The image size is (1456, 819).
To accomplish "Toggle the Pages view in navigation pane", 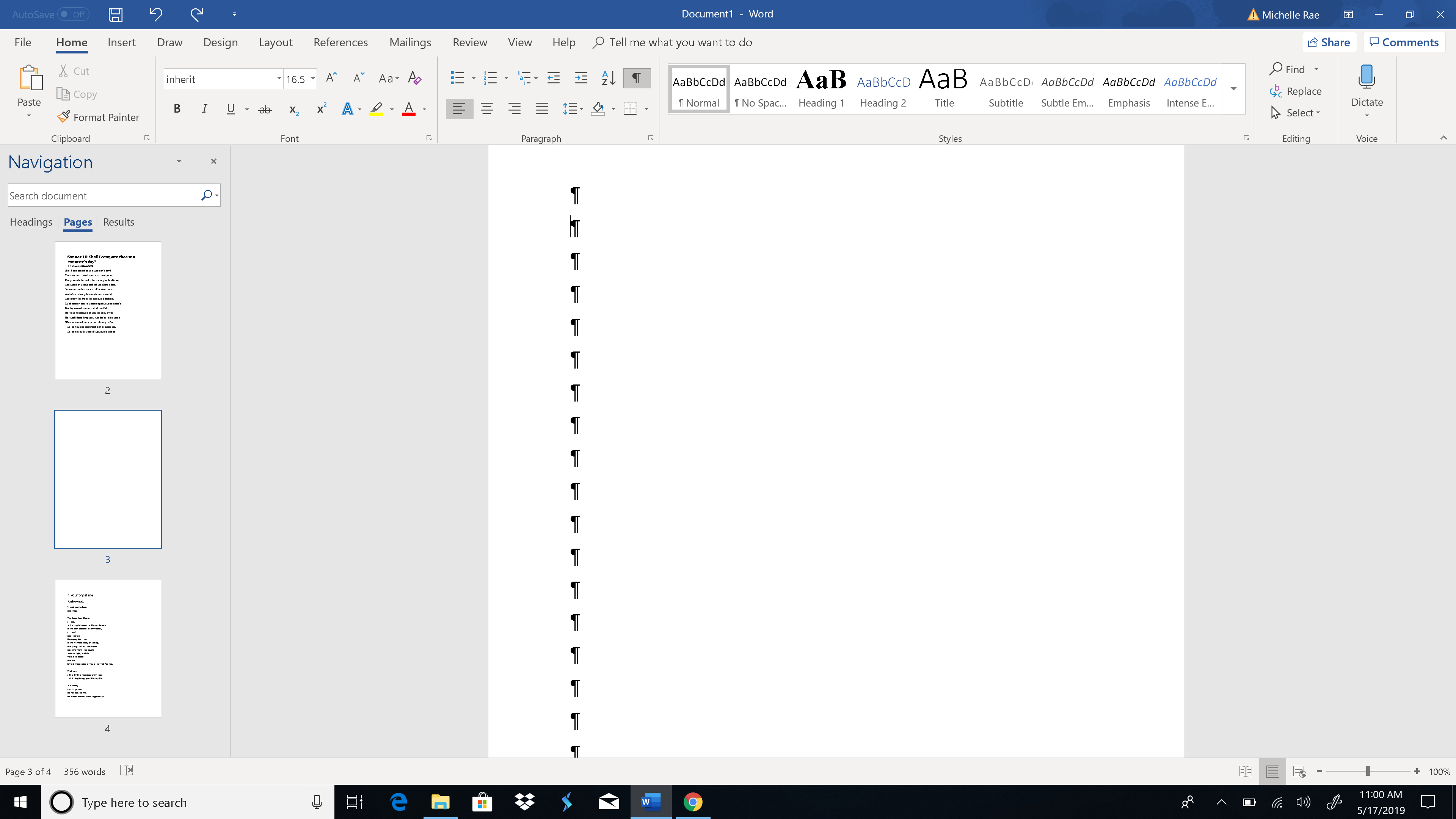I will click(78, 222).
